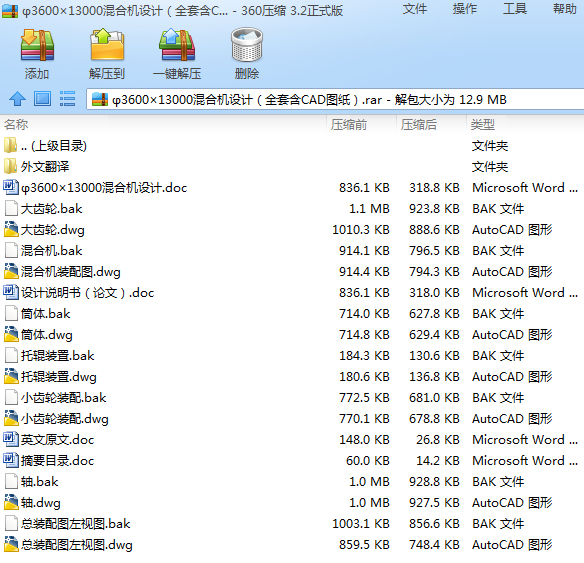Screen dimensions: 584x563
Task: Click 629.4 KB compressed size of 筒体.dwg
Action: coord(434,335)
